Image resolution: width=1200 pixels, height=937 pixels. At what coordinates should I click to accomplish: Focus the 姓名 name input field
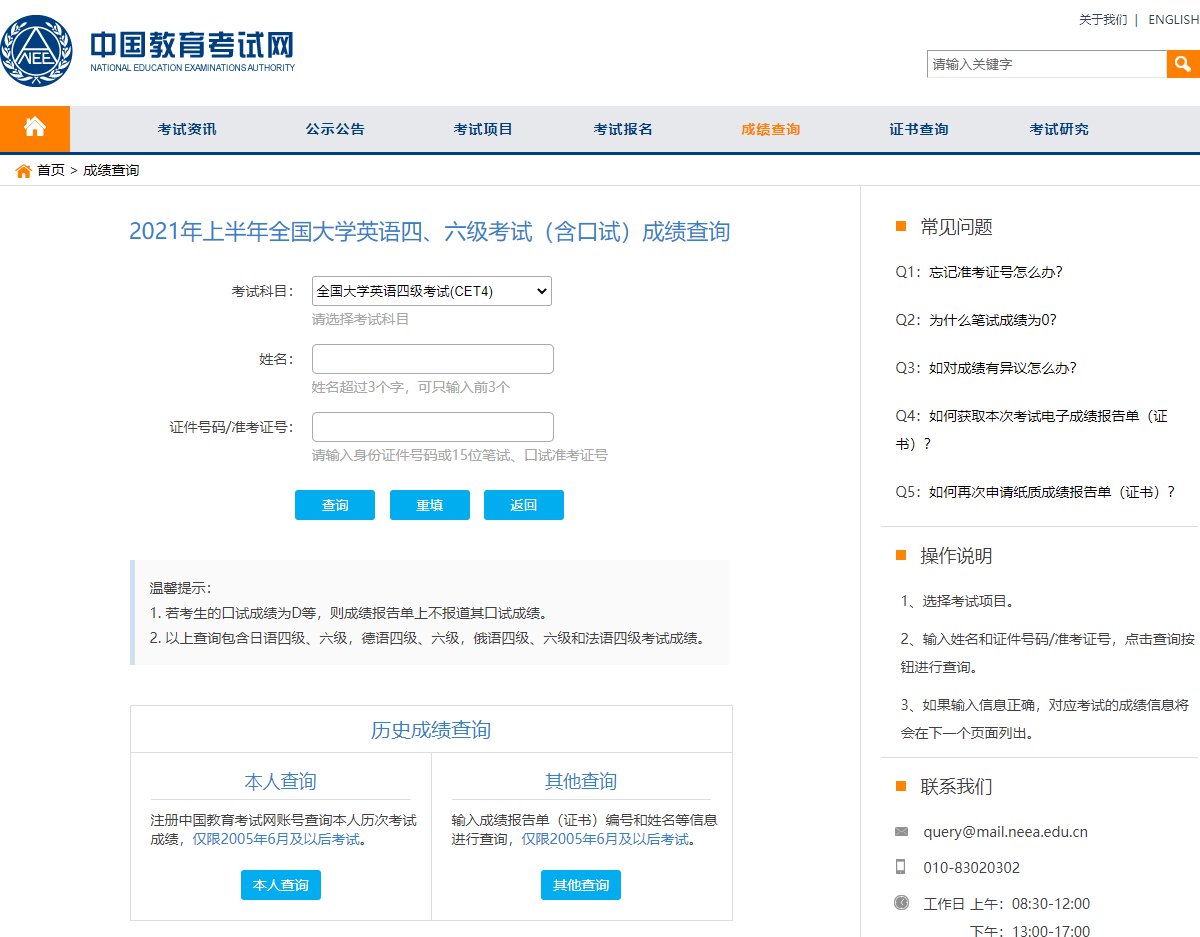point(432,359)
